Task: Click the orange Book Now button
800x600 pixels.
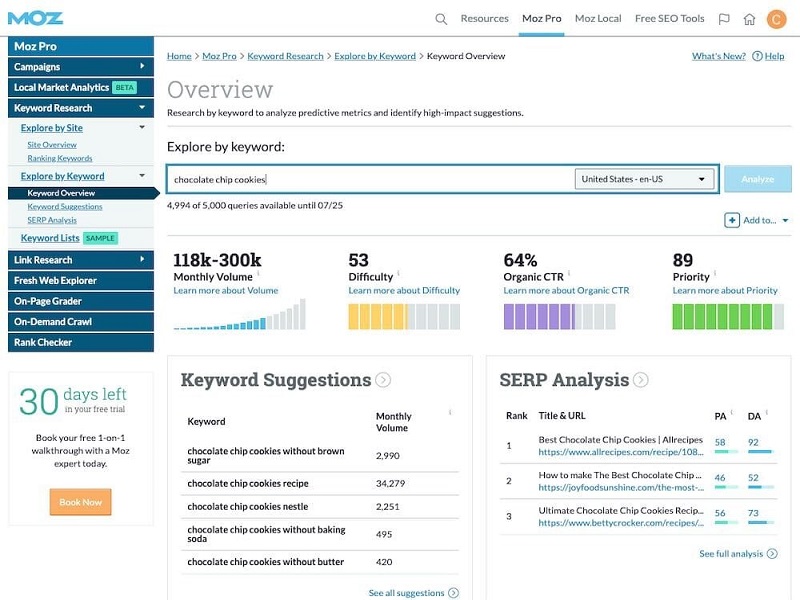Action: [81, 502]
